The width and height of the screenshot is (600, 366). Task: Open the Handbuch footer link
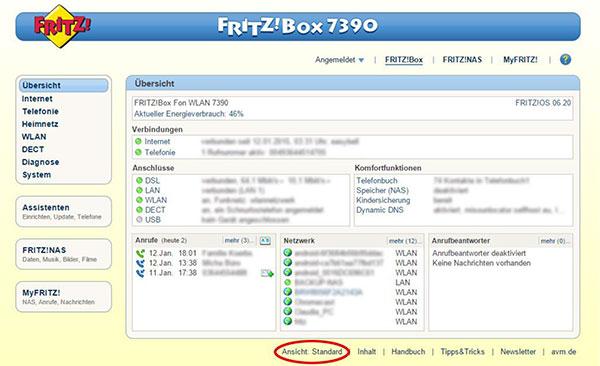[x=408, y=351]
